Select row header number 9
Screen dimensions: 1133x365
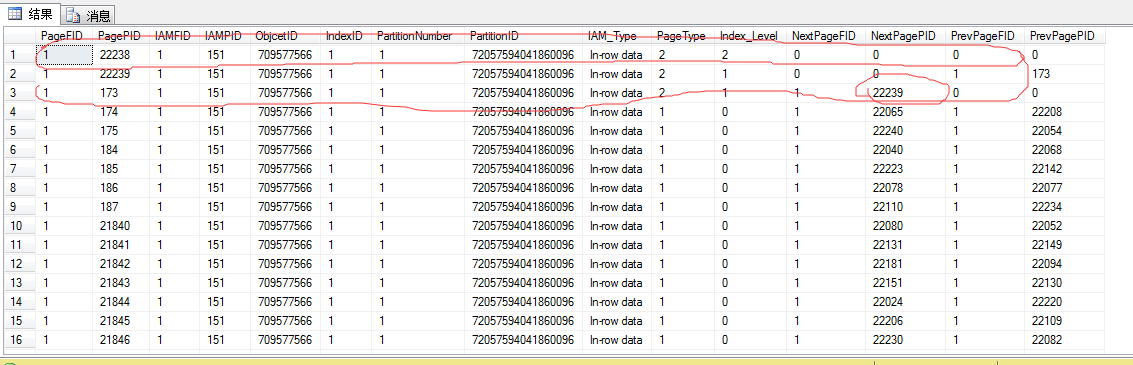pos(20,207)
